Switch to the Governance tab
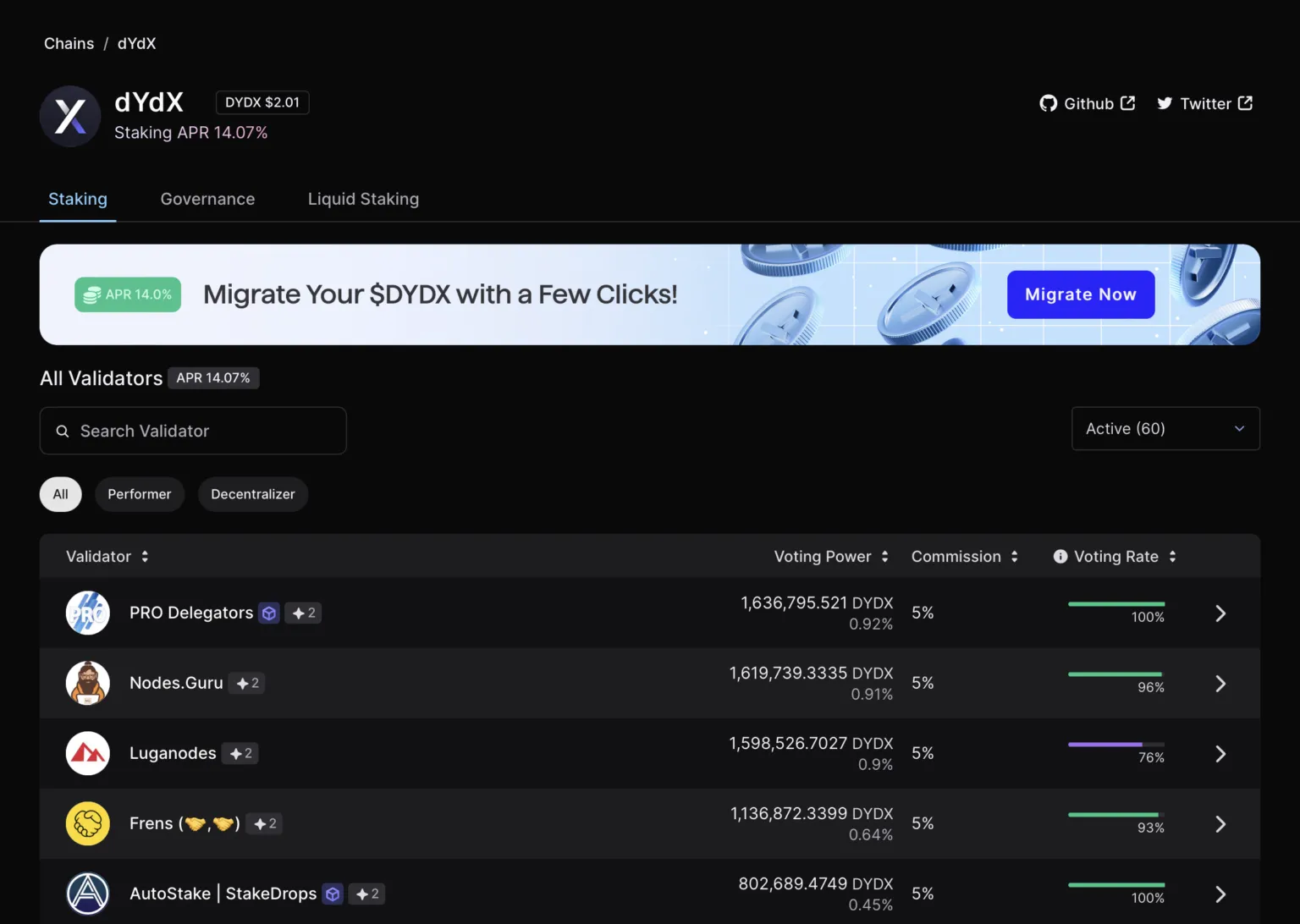Image resolution: width=1300 pixels, height=924 pixels. pyautogui.click(x=207, y=199)
